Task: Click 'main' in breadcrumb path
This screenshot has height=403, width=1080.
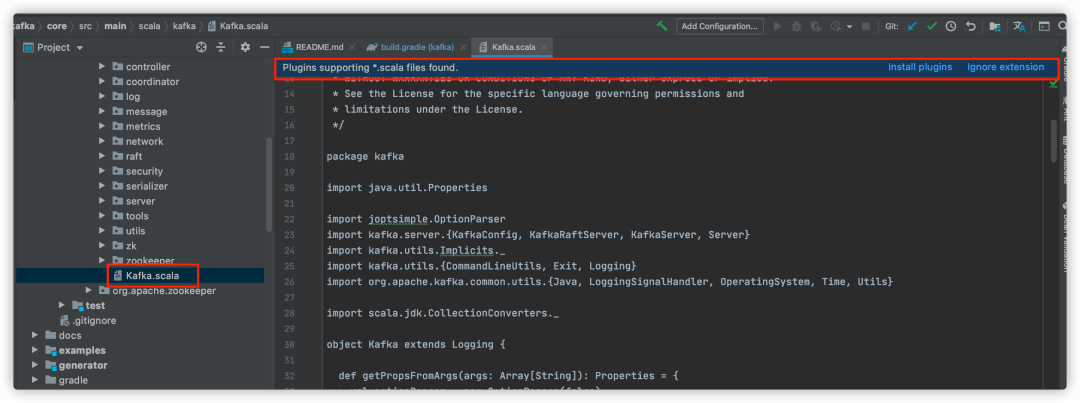Action: pyautogui.click(x=115, y=26)
